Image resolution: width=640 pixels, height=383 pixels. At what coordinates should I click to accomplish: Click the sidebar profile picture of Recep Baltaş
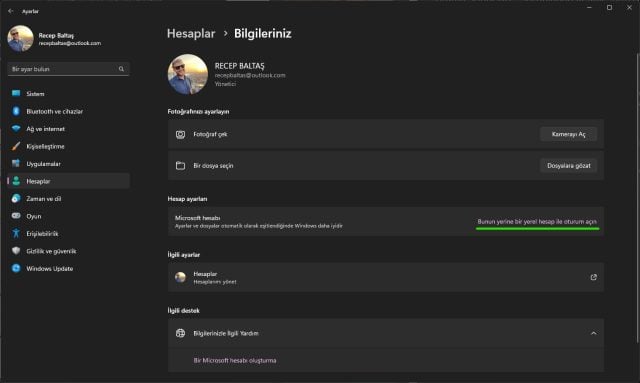point(20,38)
